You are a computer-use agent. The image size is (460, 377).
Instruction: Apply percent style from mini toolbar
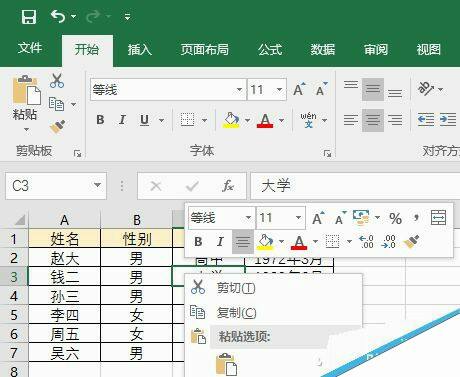point(395,218)
